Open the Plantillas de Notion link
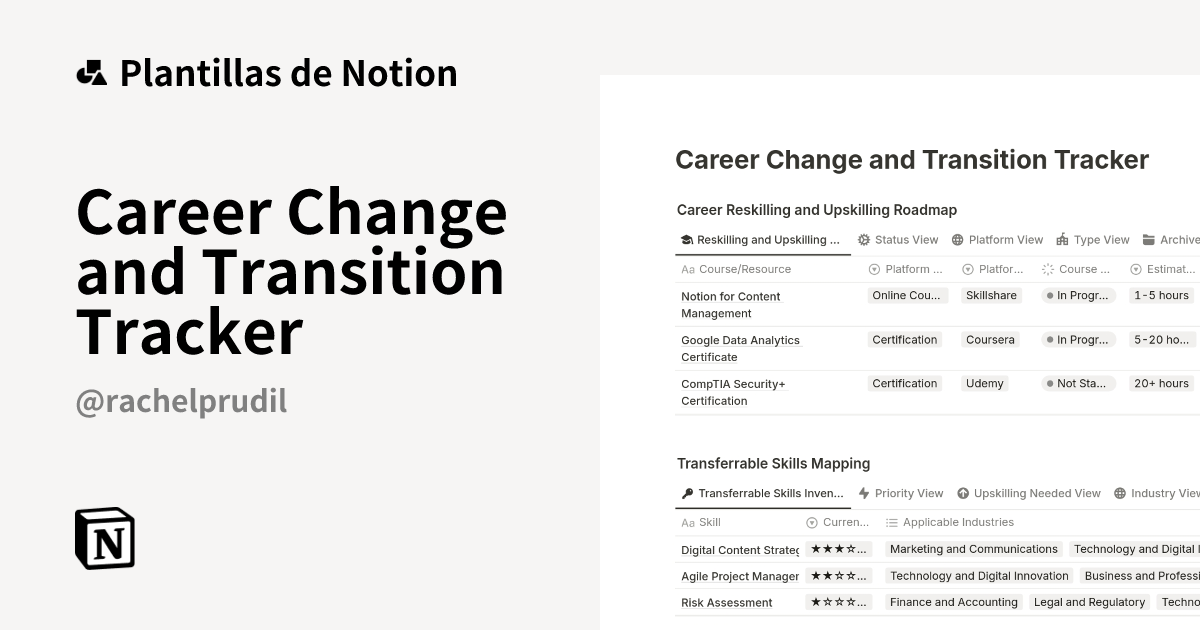The height and width of the screenshot is (630, 1200). coord(288,73)
